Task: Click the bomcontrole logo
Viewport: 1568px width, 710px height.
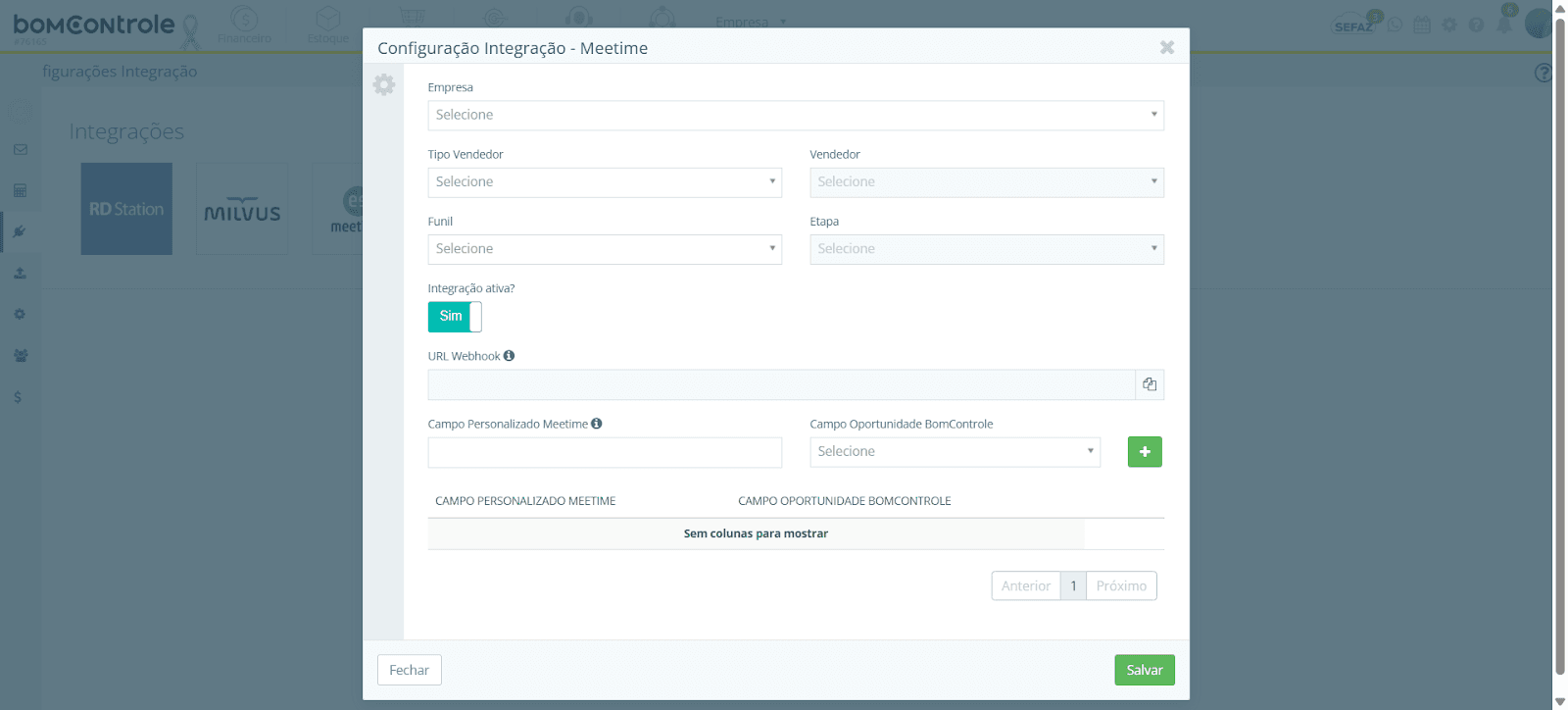Action: click(x=94, y=25)
